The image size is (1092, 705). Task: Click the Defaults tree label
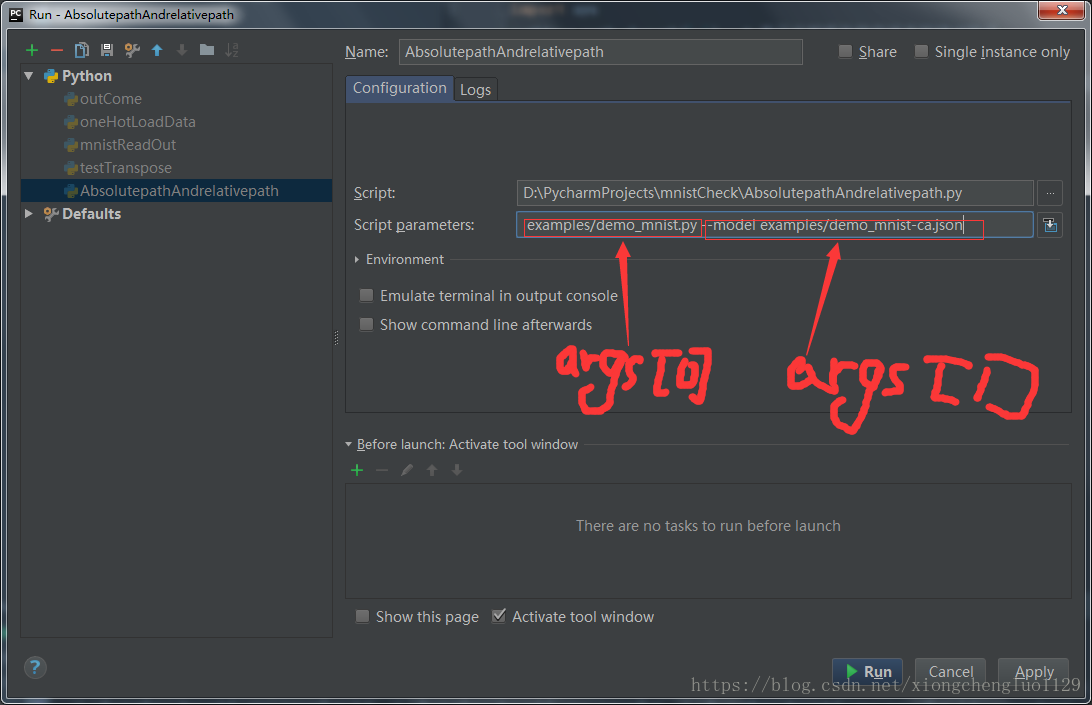(91, 214)
